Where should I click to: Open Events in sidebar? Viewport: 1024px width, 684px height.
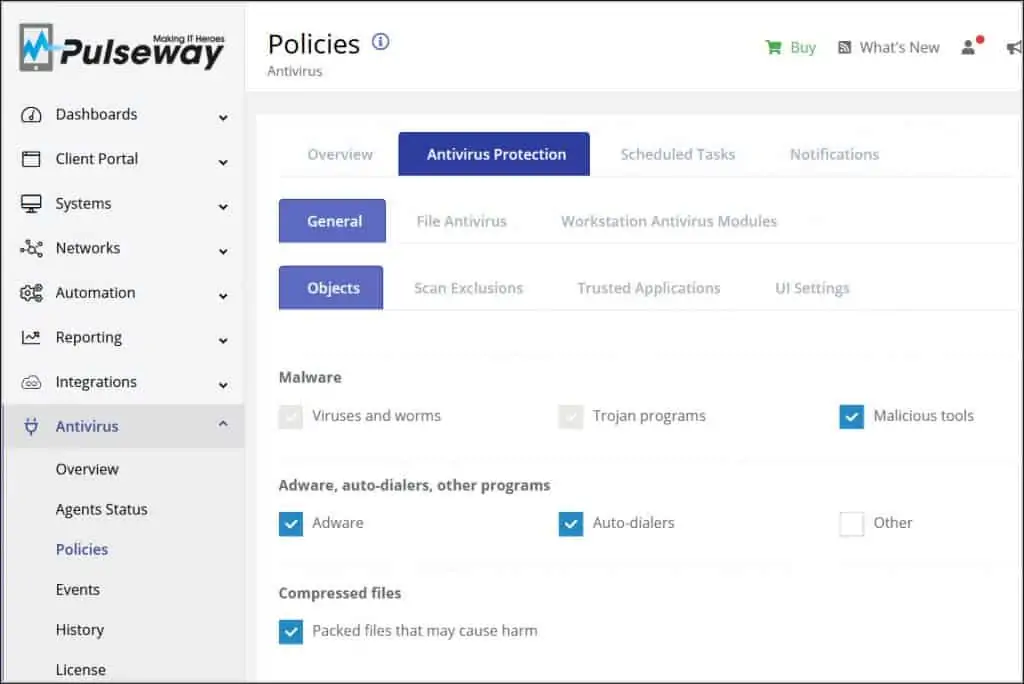pyautogui.click(x=78, y=589)
